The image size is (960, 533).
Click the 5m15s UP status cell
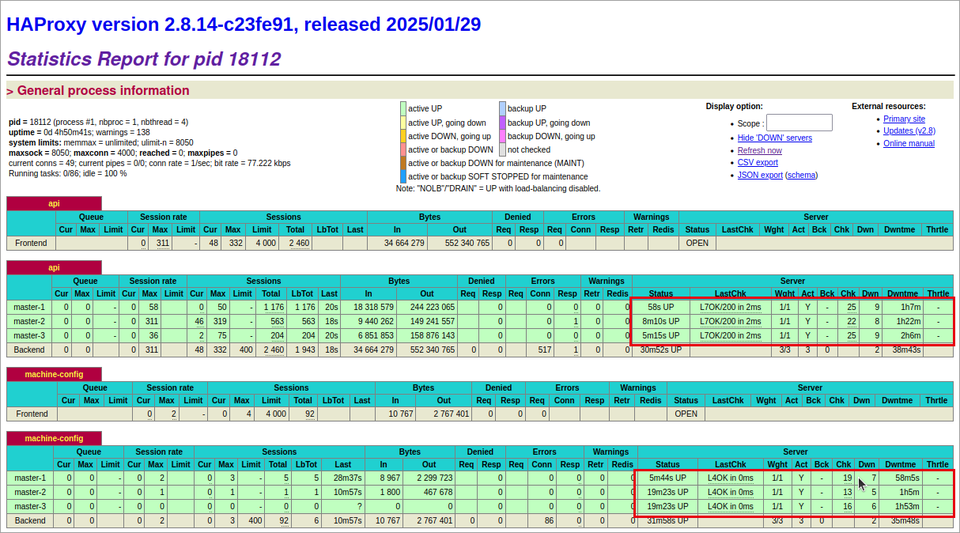click(x=661, y=335)
